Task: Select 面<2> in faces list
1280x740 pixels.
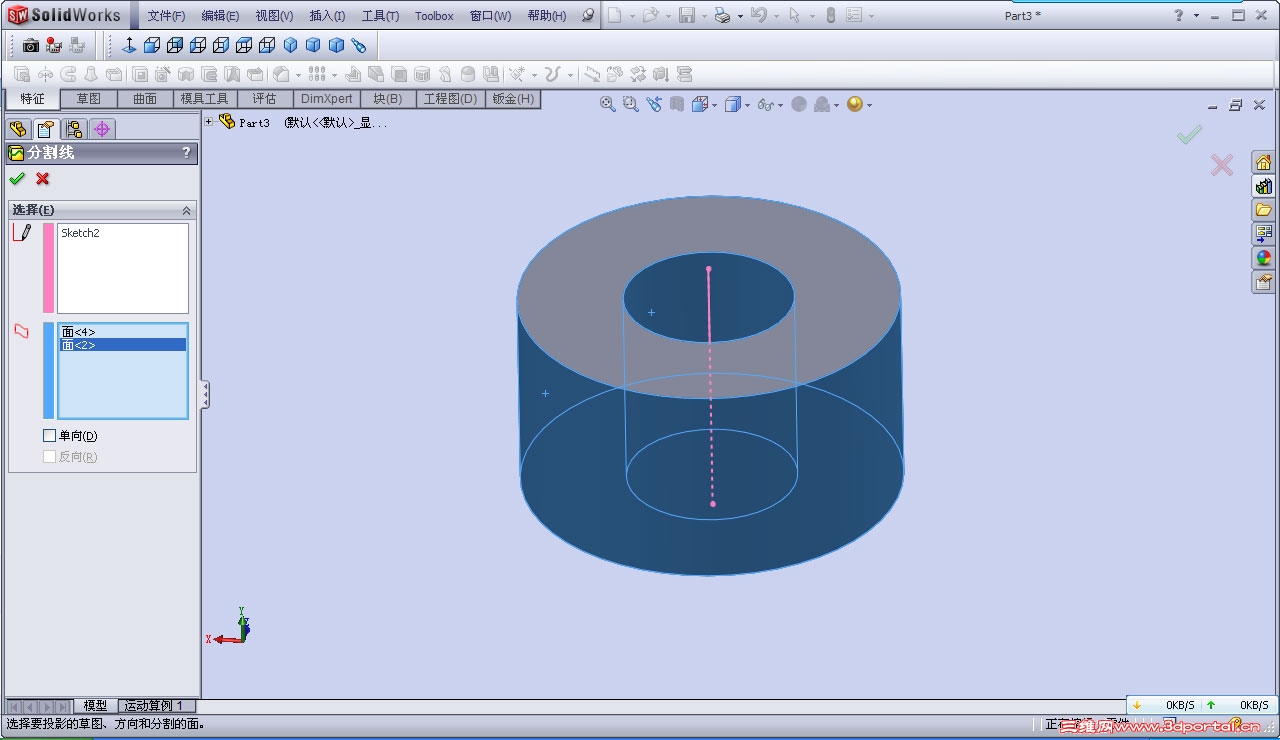Action: tap(123, 345)
